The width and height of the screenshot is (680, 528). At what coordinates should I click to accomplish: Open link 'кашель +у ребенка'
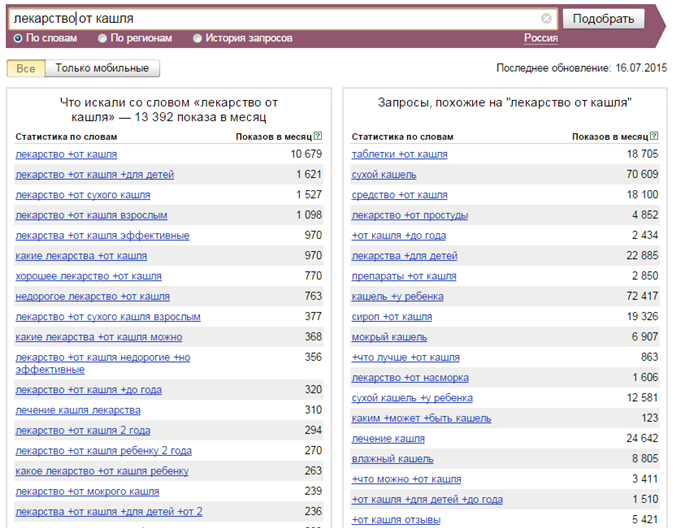[398, 297]
